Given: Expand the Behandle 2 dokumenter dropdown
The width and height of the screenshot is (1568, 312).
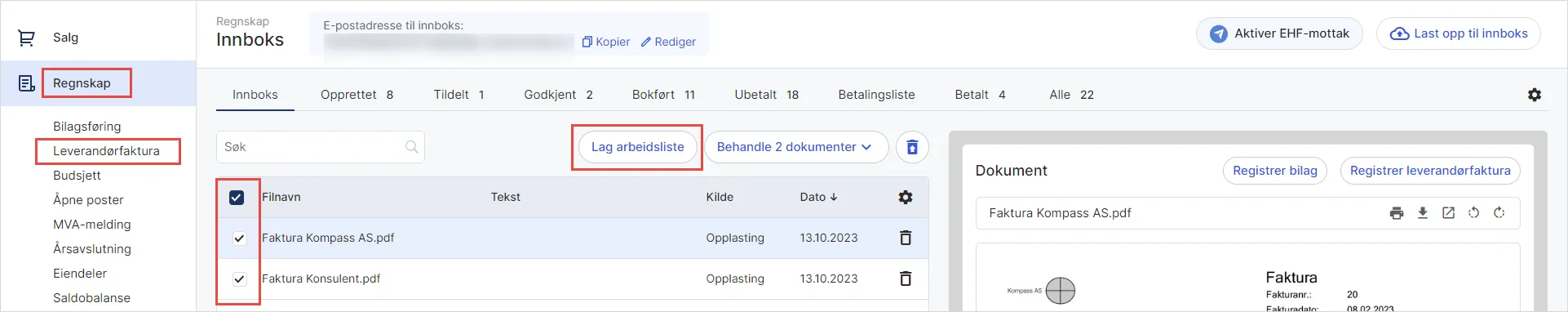Looking at the screenshot, I should click(x=796, y=147).
